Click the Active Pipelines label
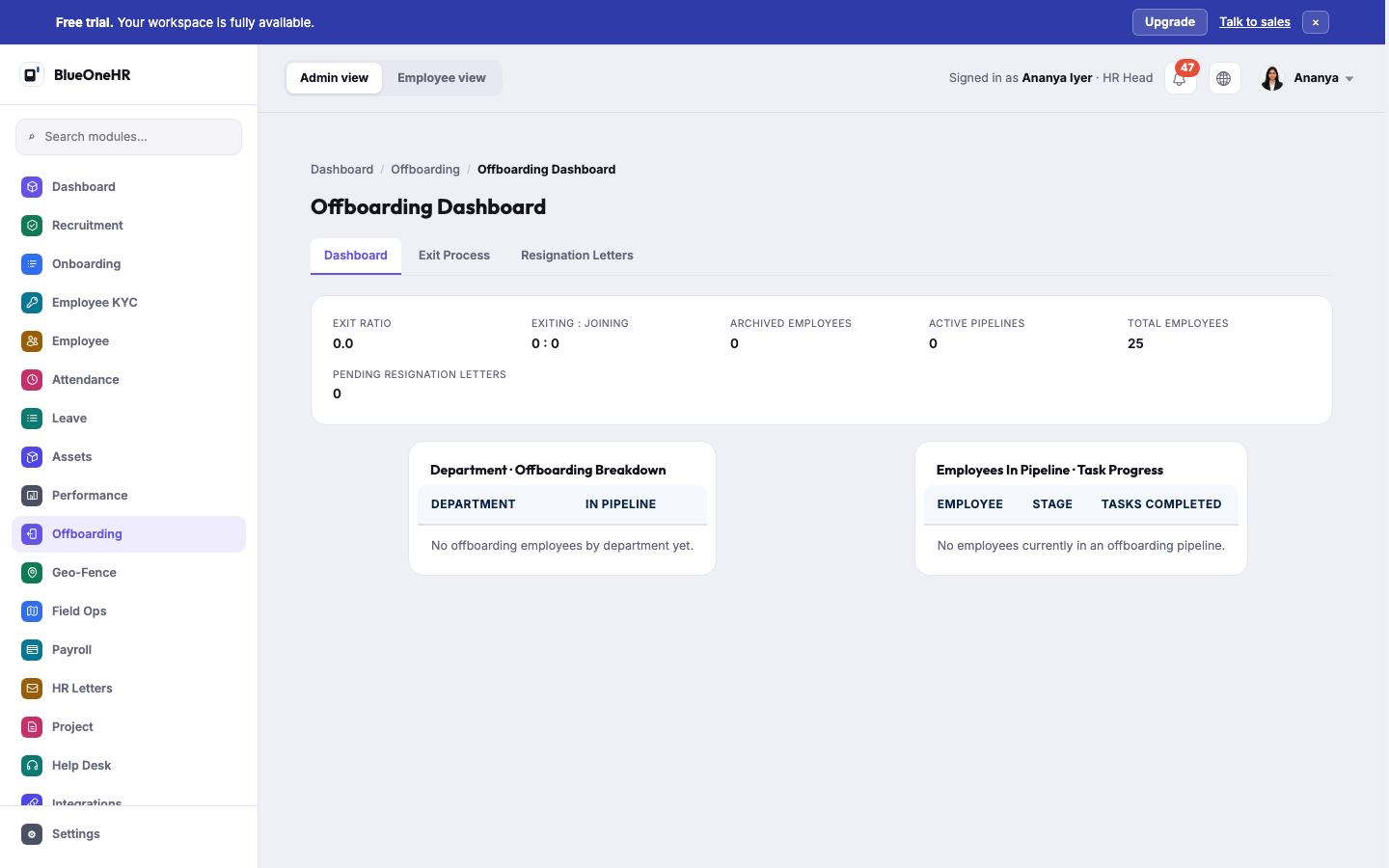Viewport: 1389px width, 868px height. (976, 324)
